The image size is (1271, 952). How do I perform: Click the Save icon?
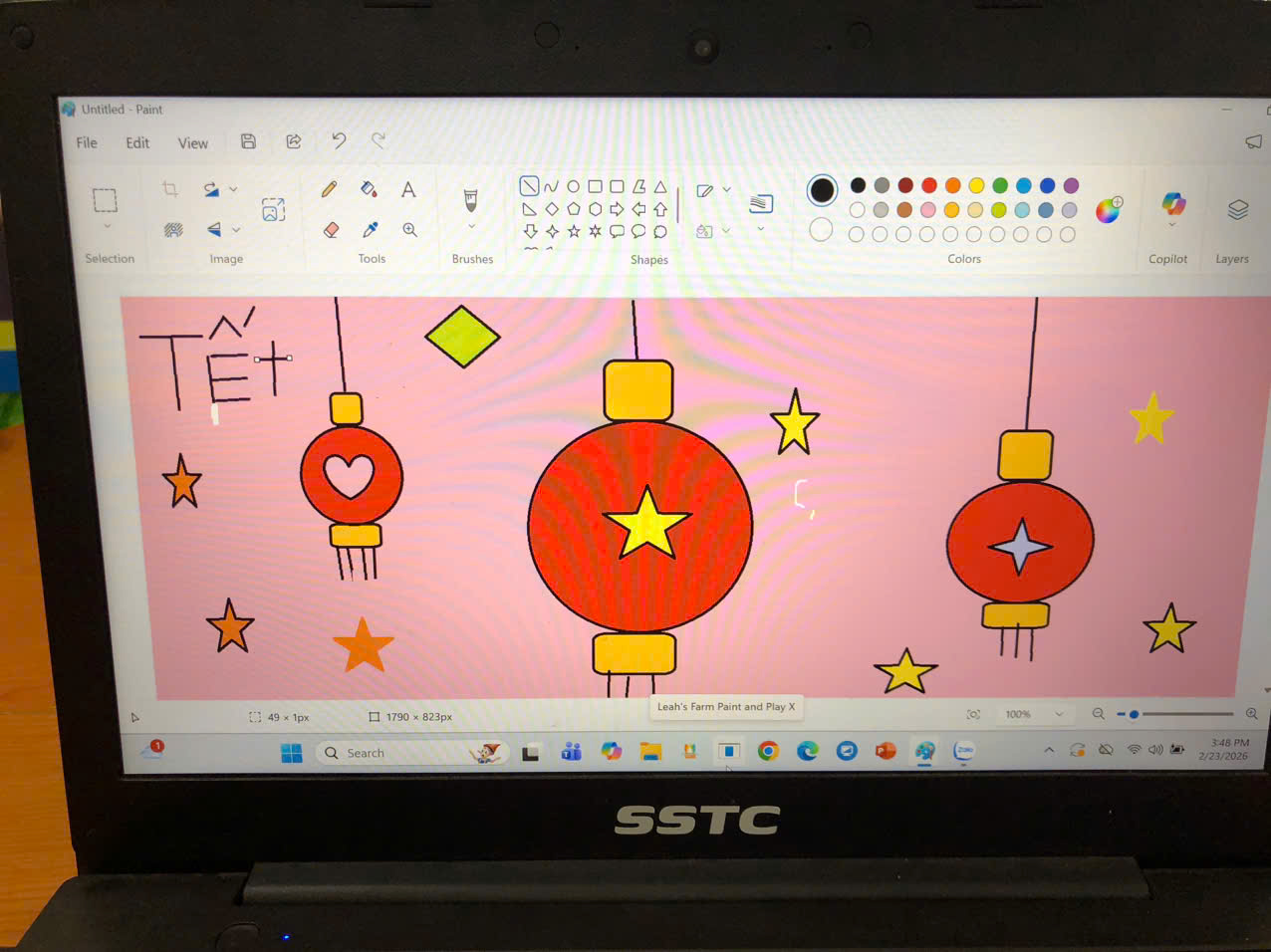coord(248,142)
